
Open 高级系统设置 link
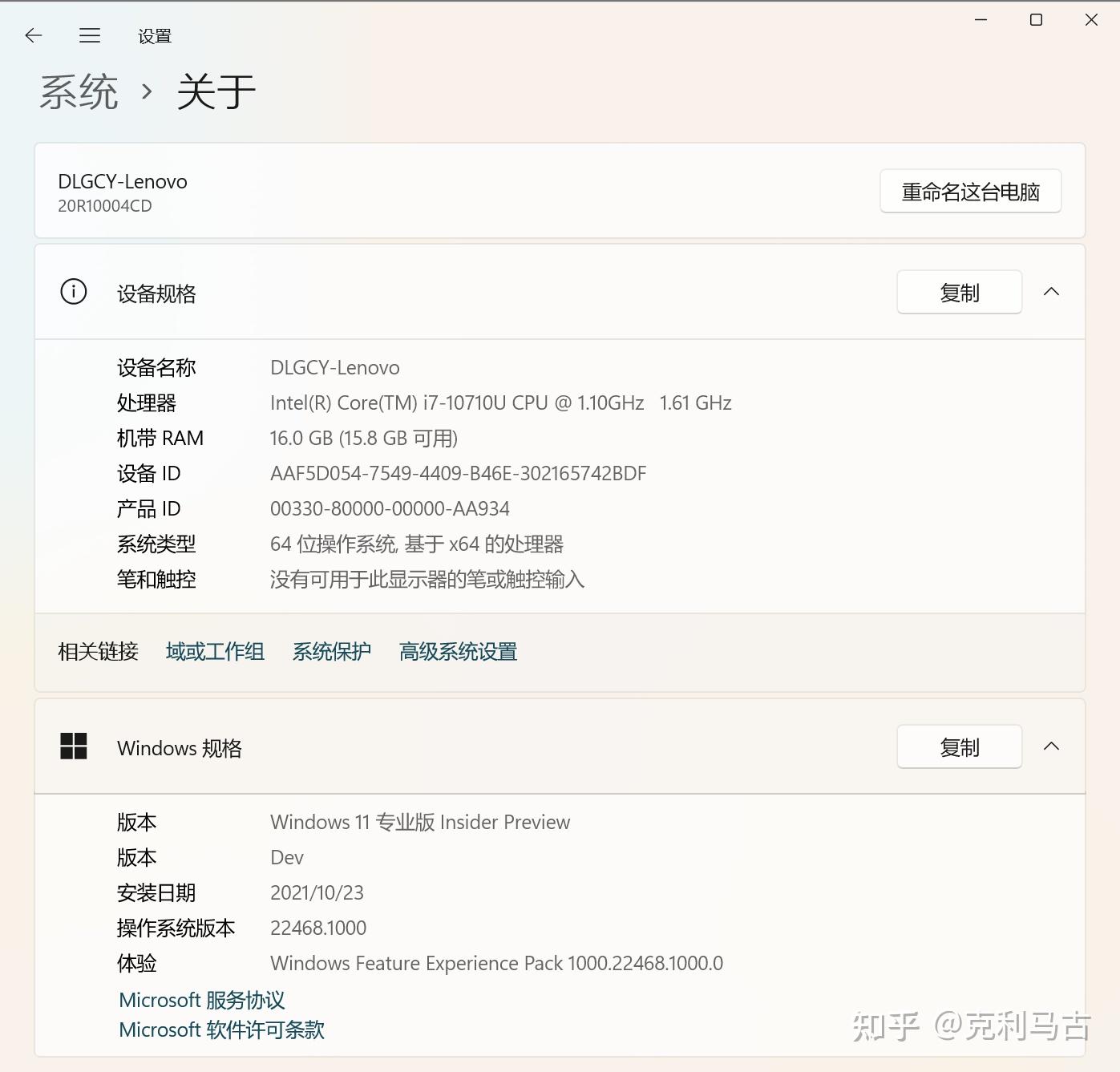[x=458, y=652]
